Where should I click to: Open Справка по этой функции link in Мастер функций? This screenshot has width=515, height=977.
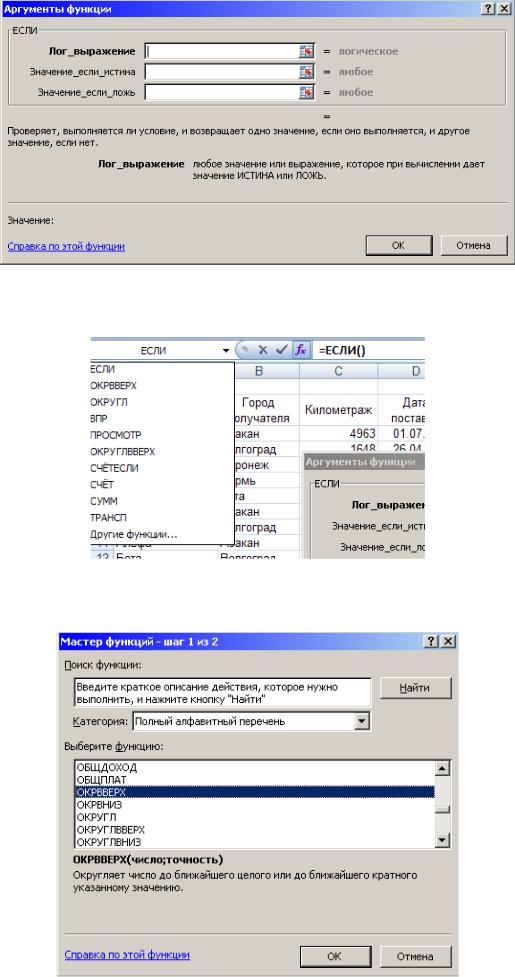tap(127, 954)
